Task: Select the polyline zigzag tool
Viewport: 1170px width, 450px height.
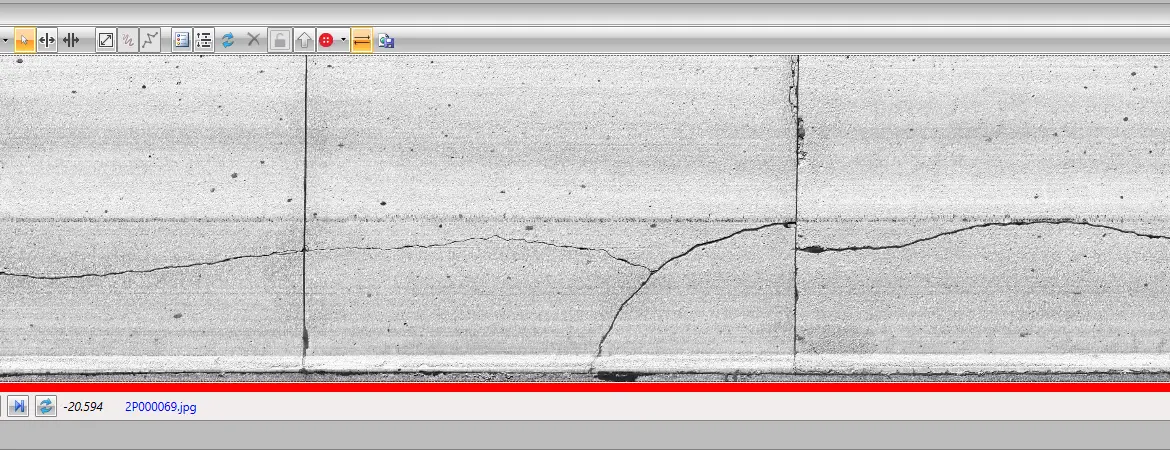Action: click(150, 40)
